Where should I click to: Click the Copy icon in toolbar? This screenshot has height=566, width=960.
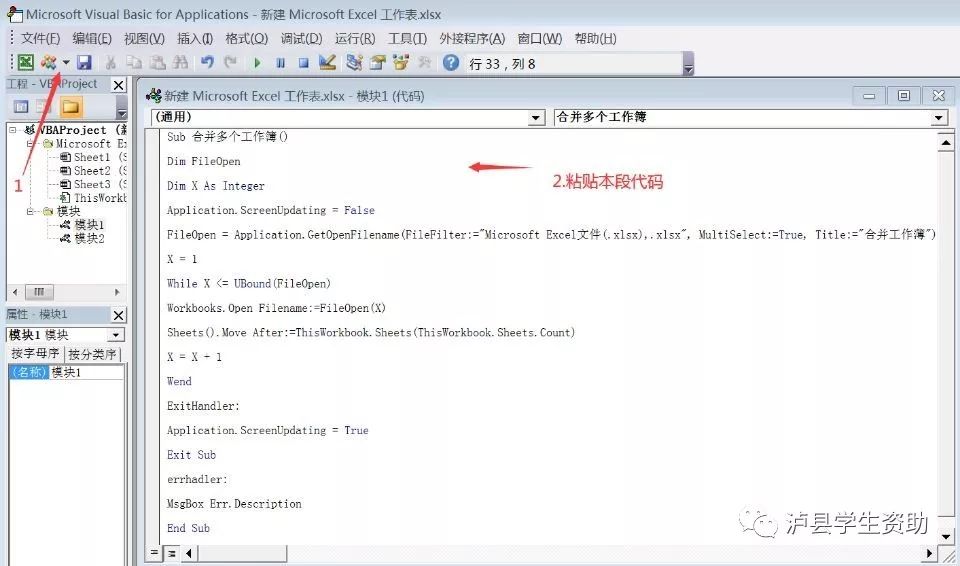coord(133,62)
